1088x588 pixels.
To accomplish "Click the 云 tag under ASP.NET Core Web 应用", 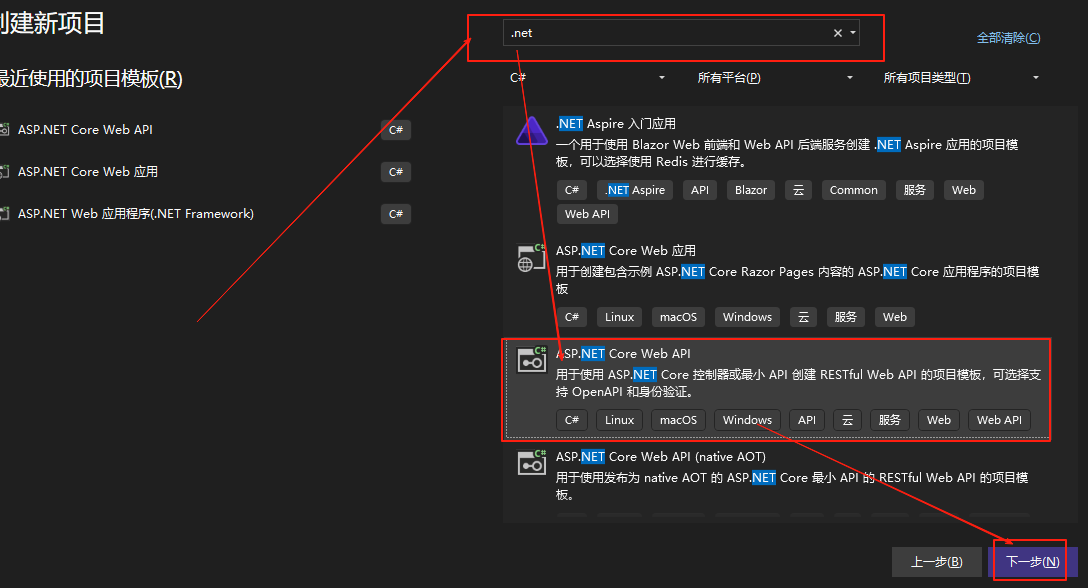I will [x=804, y=317].
